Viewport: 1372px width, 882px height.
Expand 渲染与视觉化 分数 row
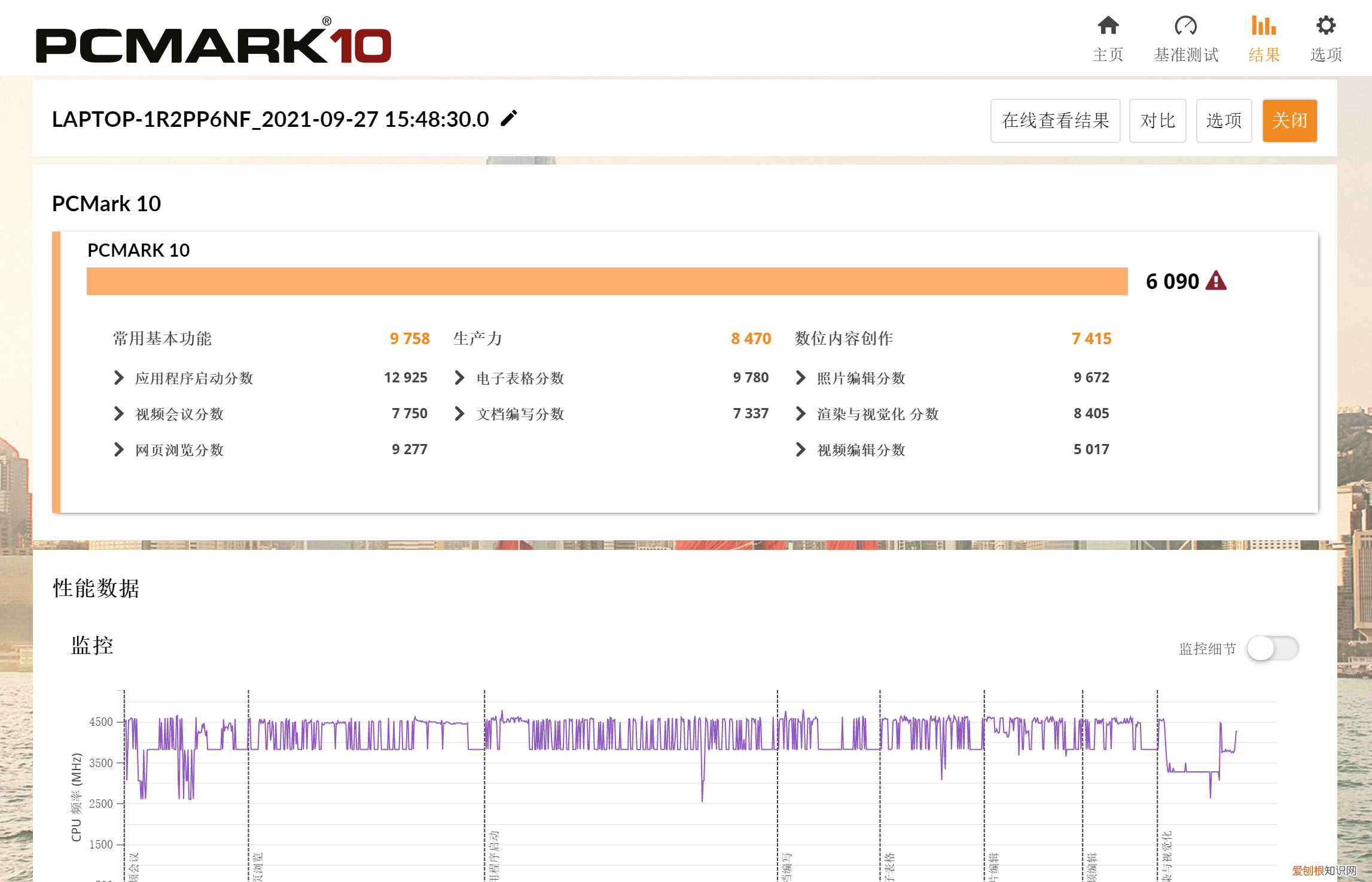pos(801,413)
